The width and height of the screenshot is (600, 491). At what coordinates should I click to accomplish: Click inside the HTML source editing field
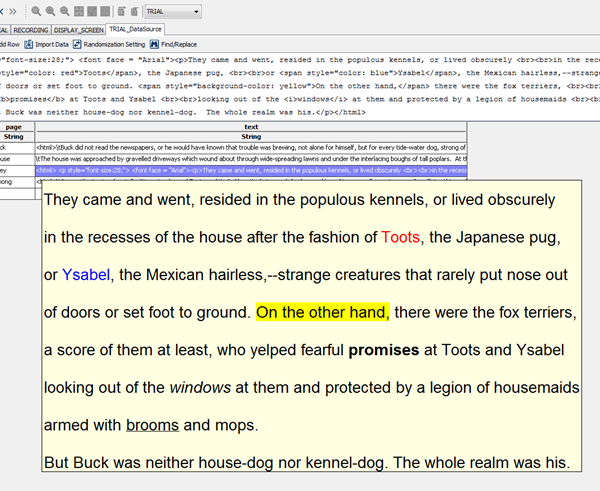click(300, 86)
